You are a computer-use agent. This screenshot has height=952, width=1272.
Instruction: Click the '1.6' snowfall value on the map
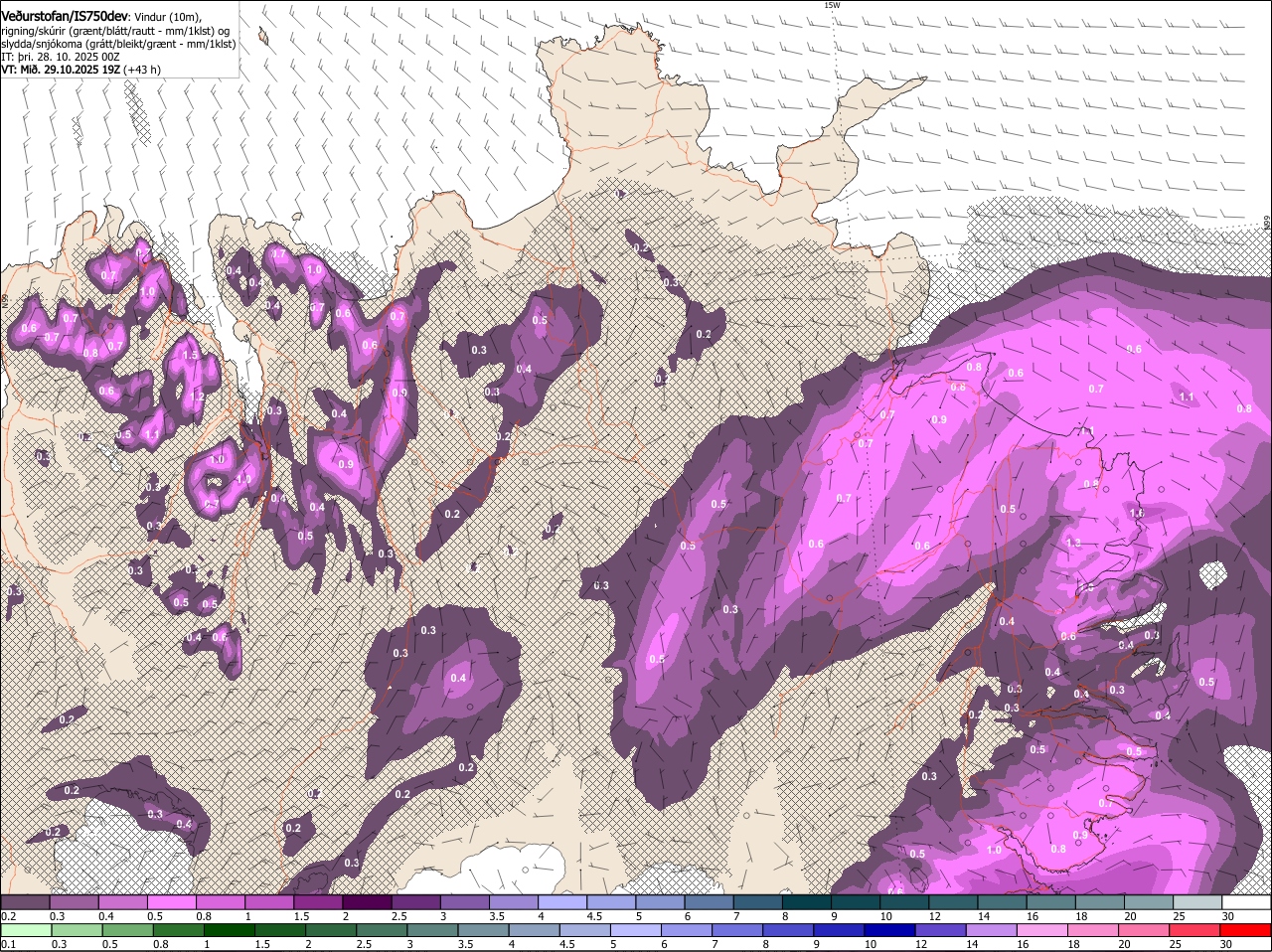1137,513
